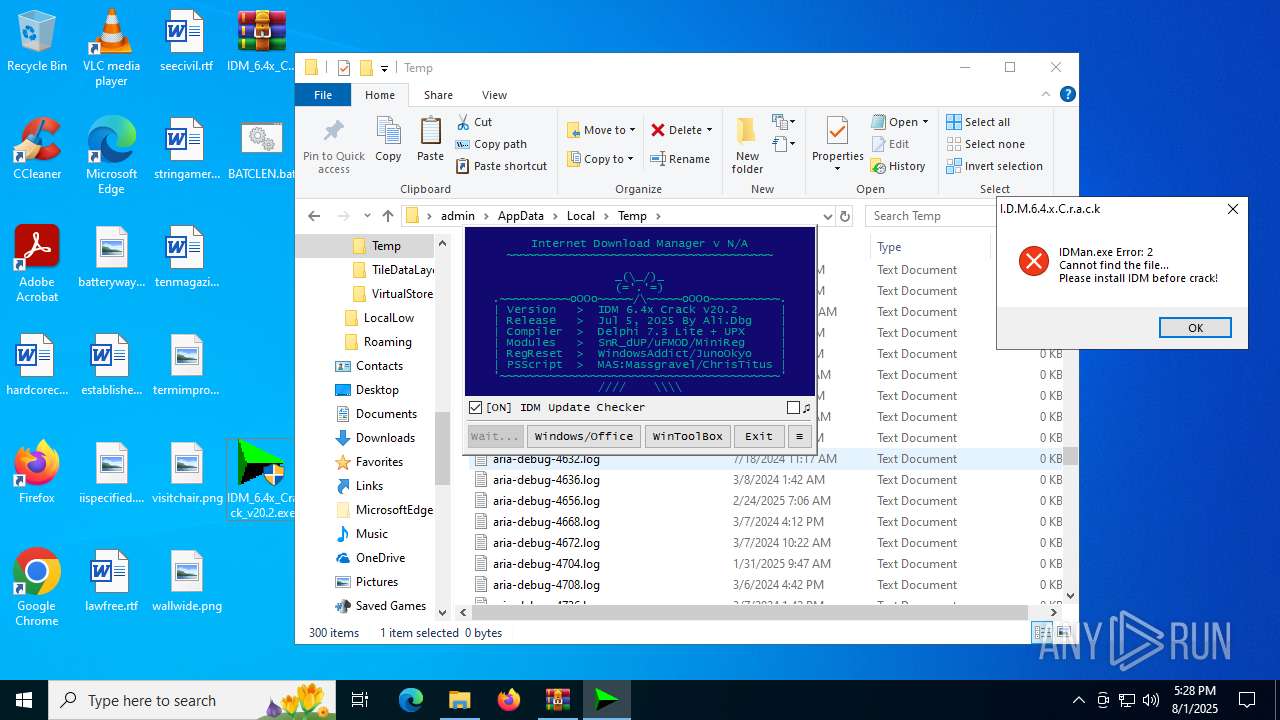Show hidden system tray icons
Image resolution: width=1280 pixels, height=720 pixels.
1078,700
